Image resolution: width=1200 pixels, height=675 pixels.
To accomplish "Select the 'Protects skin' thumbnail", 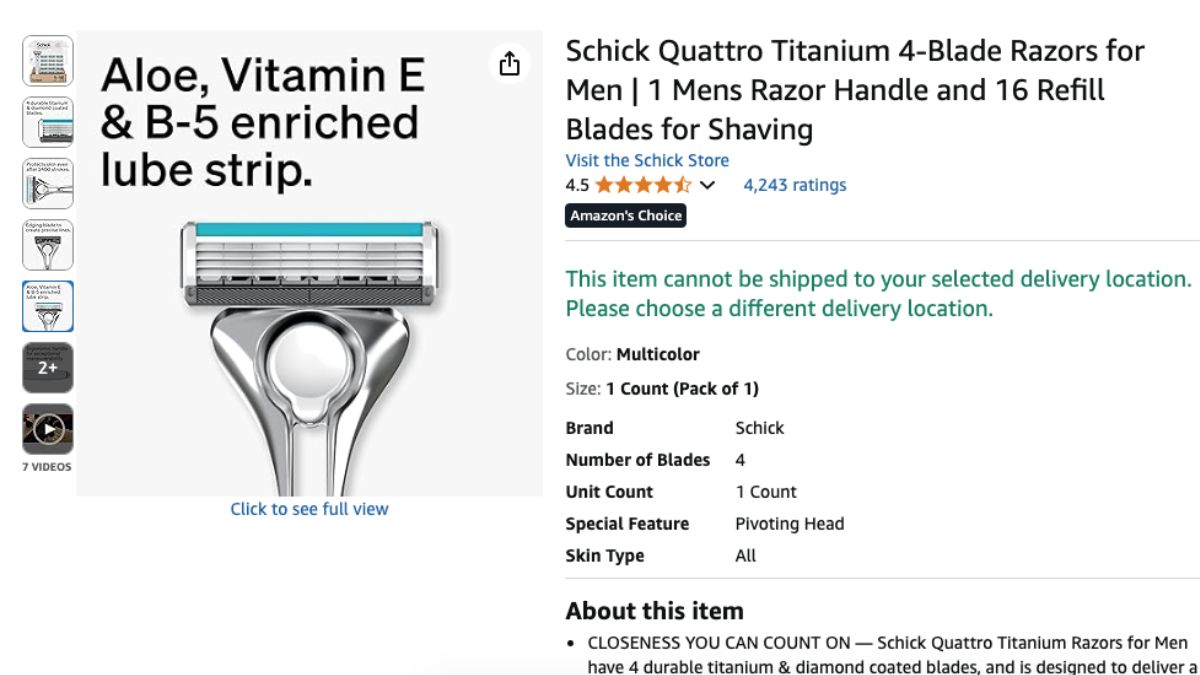I will 48,184.
